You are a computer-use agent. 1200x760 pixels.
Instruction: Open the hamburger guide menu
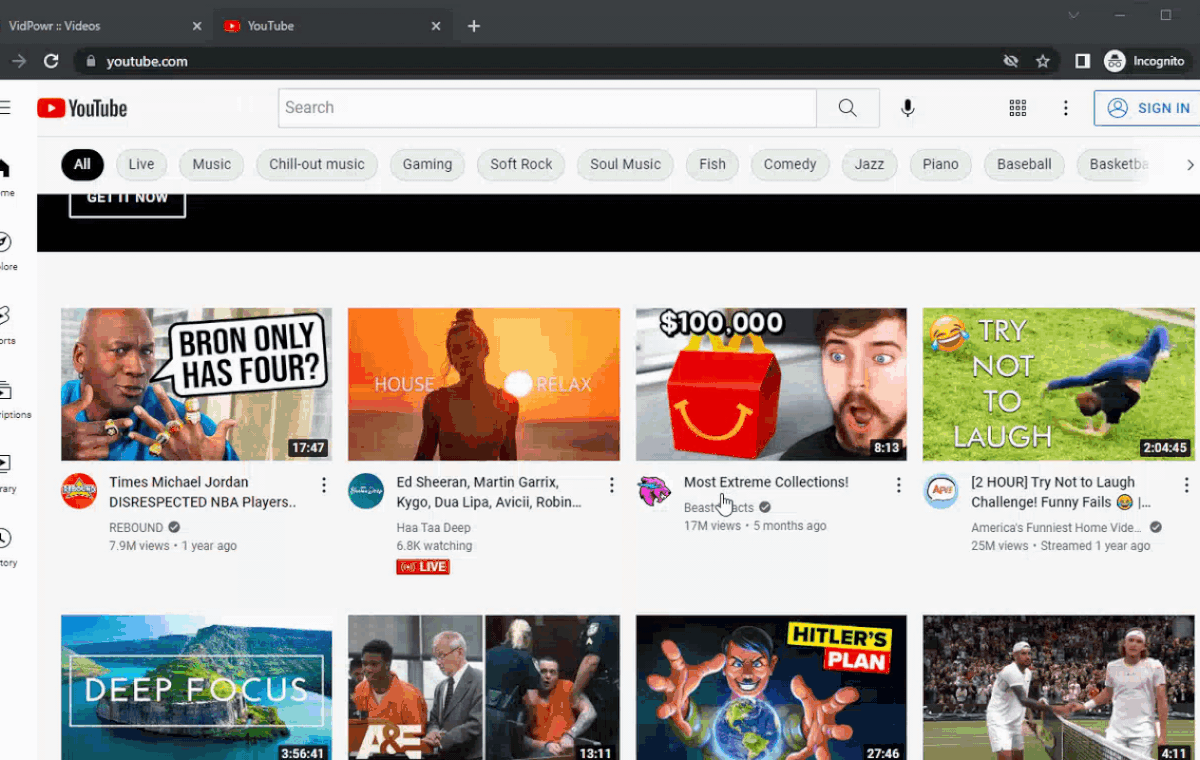[x=5, y=108]
